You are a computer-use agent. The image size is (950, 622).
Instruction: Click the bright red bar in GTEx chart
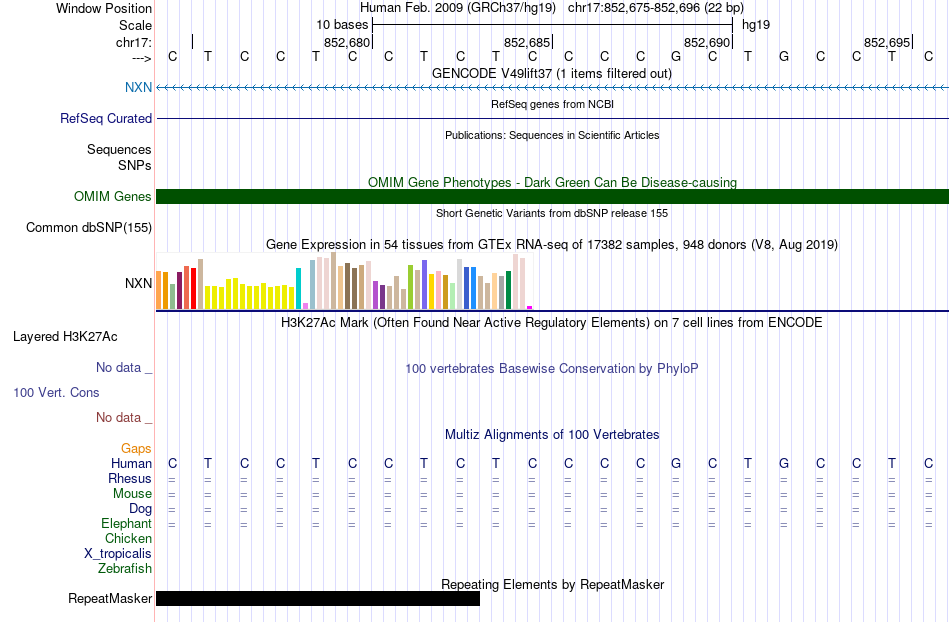(x=193, y=288)
